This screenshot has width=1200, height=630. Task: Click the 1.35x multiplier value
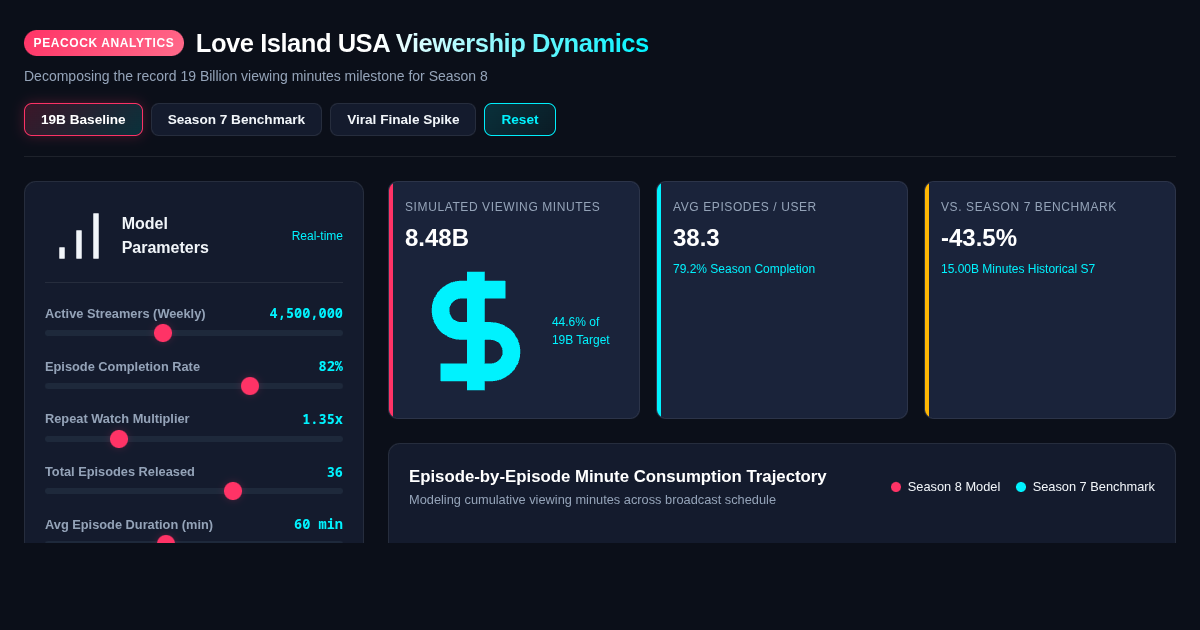[322, 419]
